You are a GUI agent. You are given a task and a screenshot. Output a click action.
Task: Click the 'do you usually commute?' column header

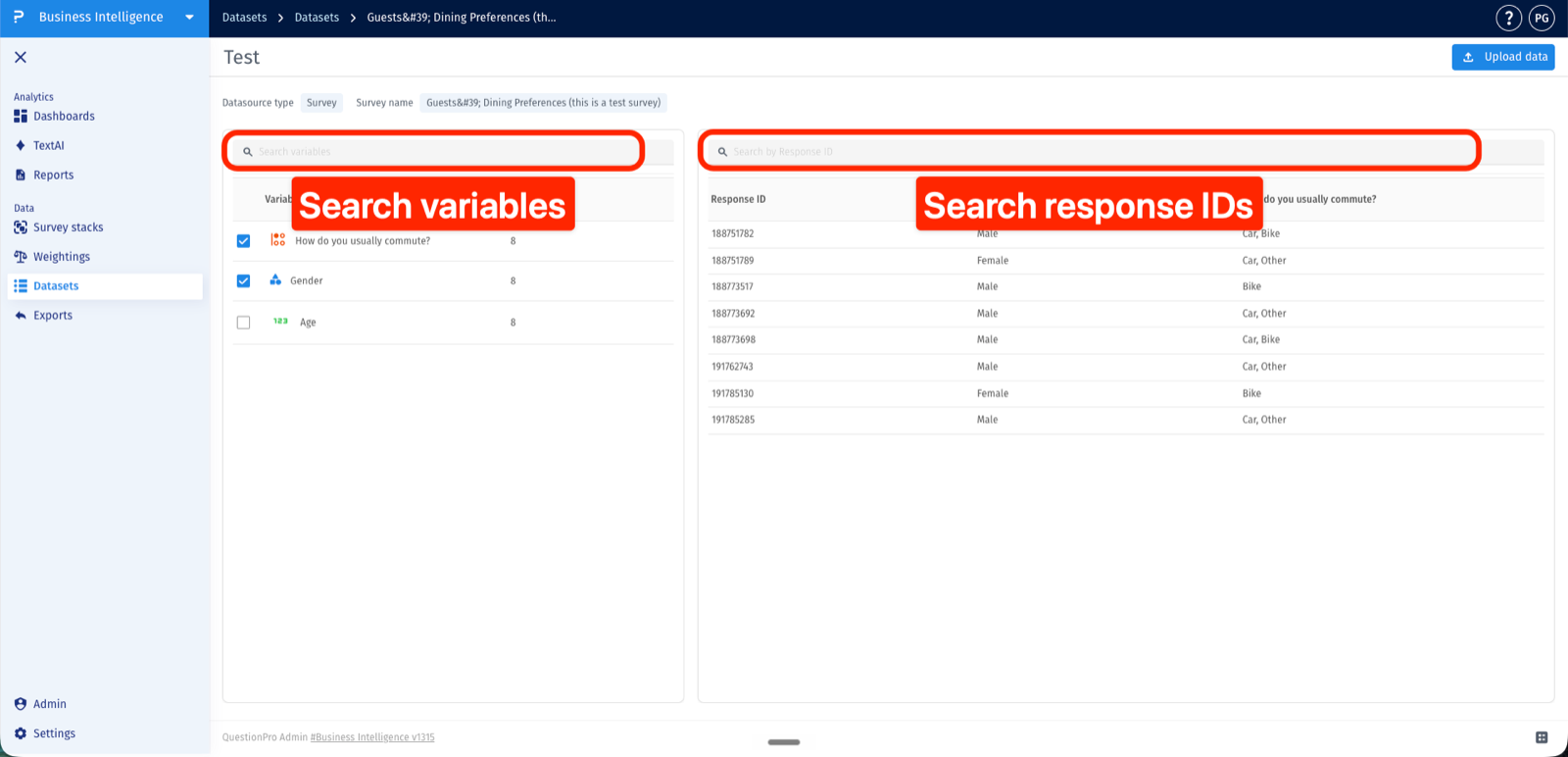[1320, 199]
